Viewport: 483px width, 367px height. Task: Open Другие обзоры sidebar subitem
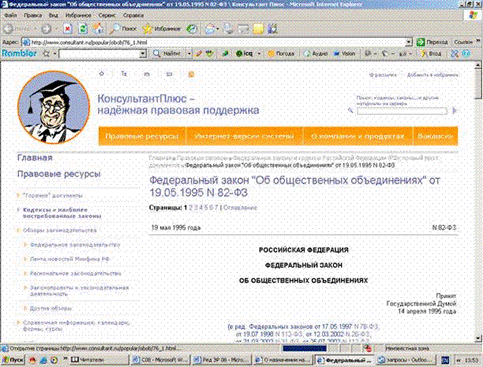tap(51, 308)
